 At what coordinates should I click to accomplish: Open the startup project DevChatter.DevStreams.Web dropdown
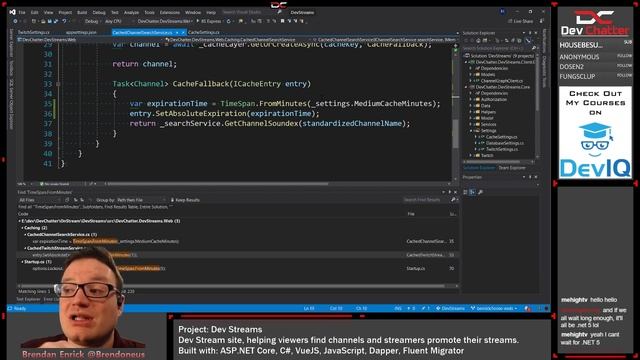164,21
